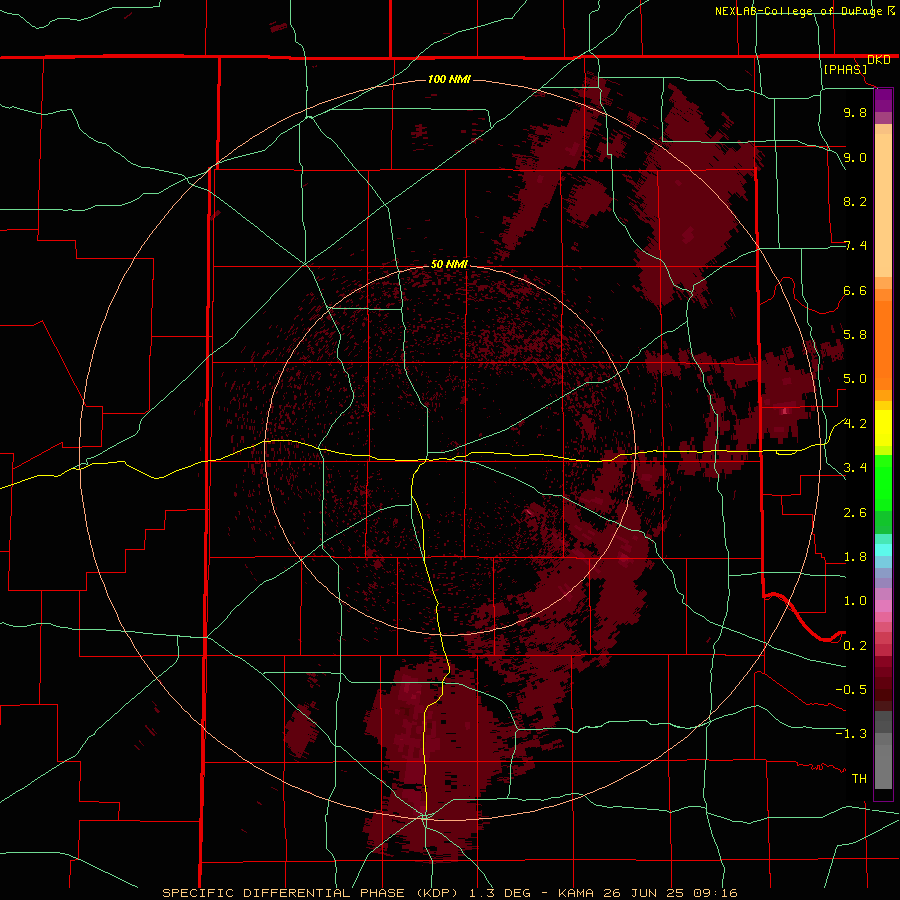
Task: Select the 3.4 scale label
Action: point(855,468)
